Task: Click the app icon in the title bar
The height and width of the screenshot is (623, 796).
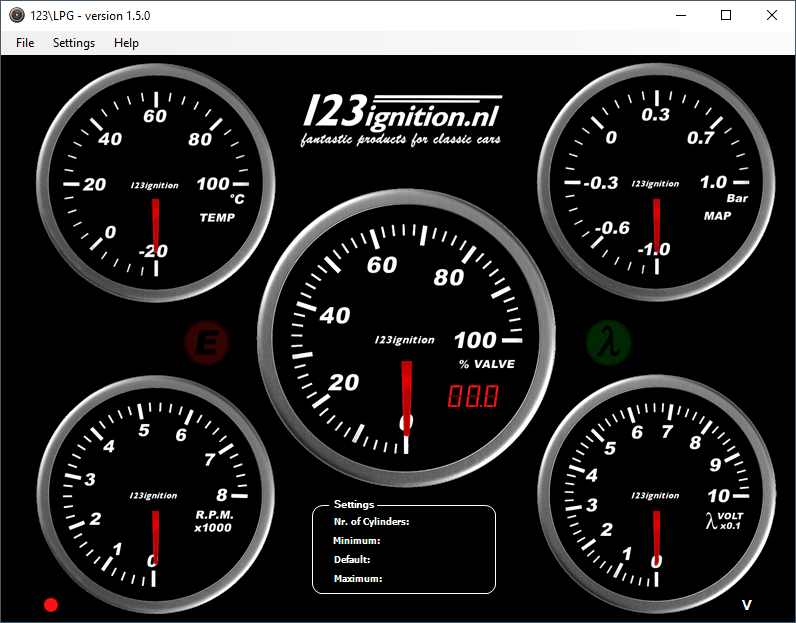Action: tap(17, 15)
